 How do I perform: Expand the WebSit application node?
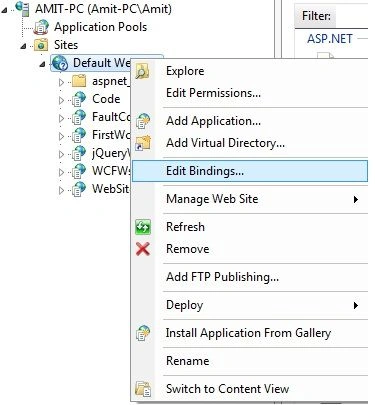point(61,190)
